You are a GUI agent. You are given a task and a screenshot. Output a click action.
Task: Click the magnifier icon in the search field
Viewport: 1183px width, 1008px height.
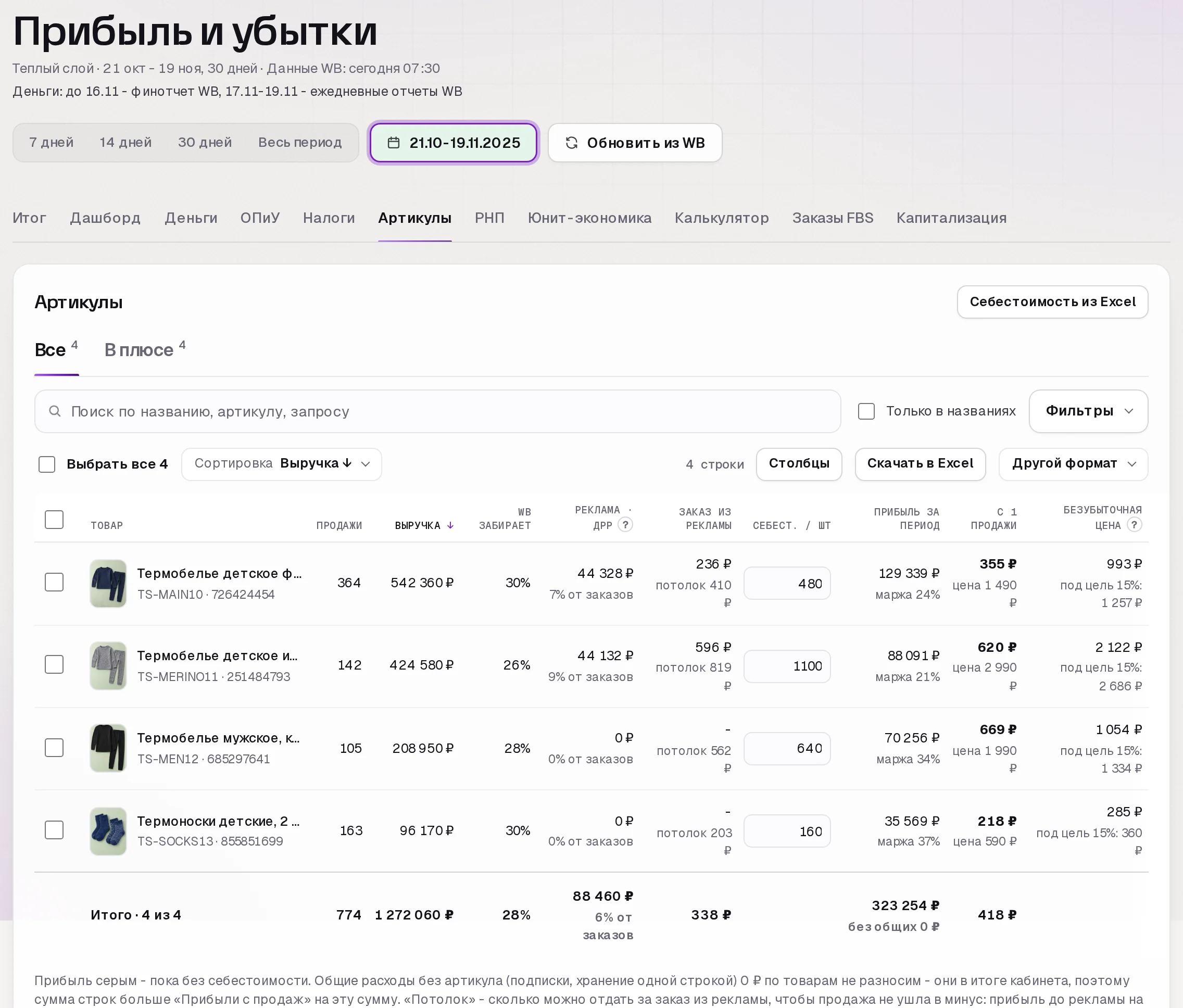point(55,411)
